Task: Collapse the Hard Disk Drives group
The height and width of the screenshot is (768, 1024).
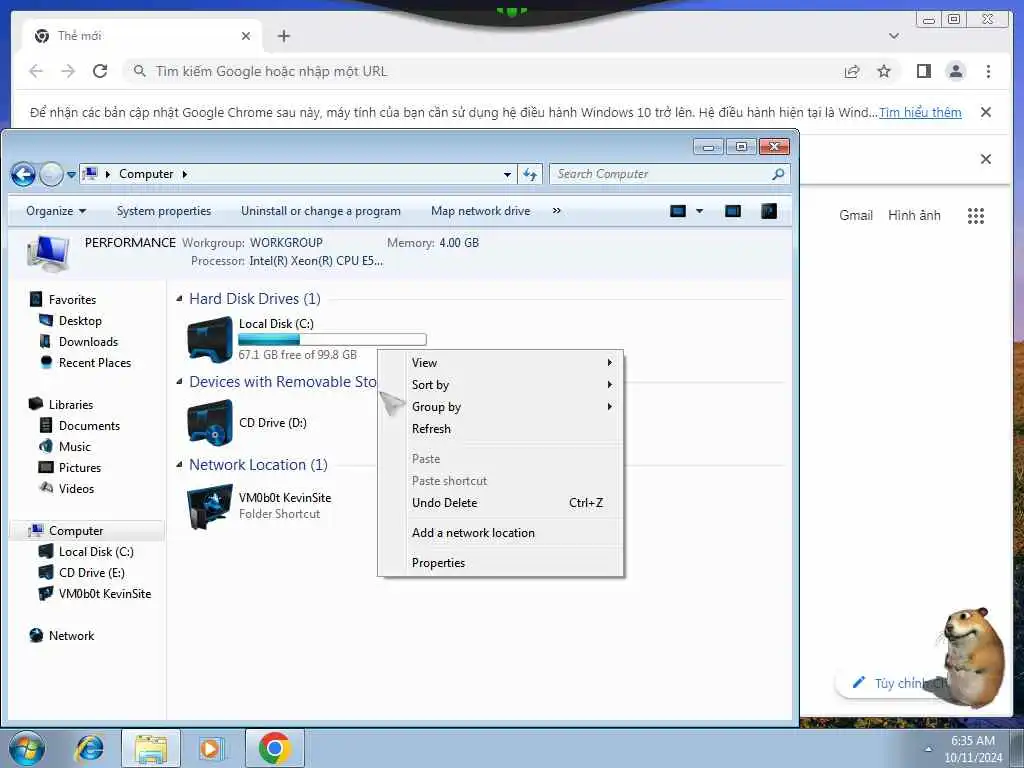Action: click(x=180, y=299)
